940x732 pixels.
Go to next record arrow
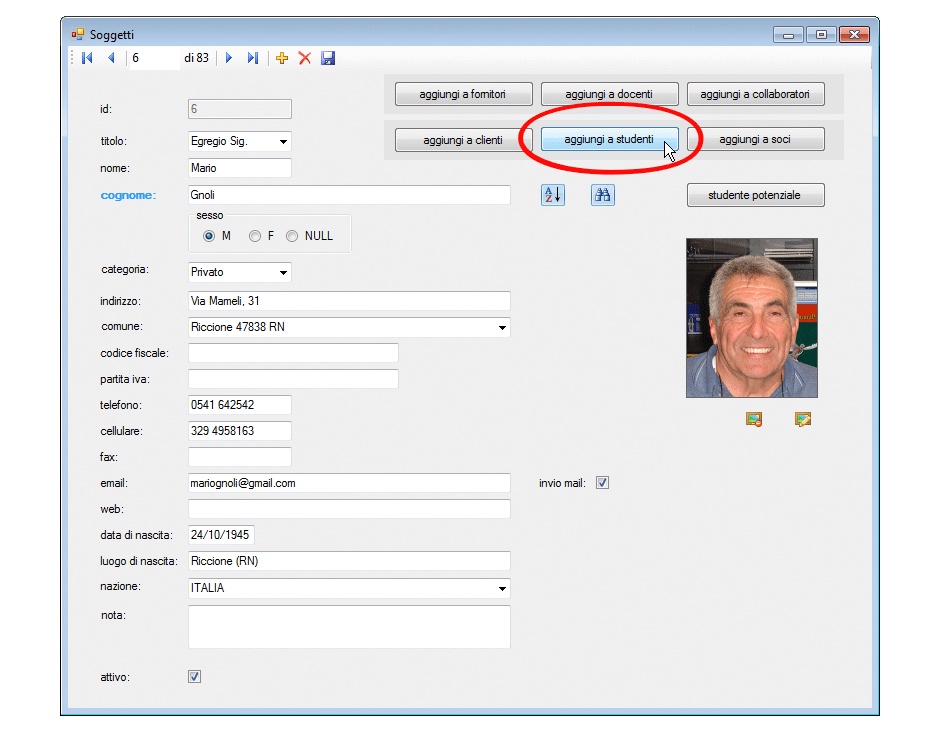[229, 58]
